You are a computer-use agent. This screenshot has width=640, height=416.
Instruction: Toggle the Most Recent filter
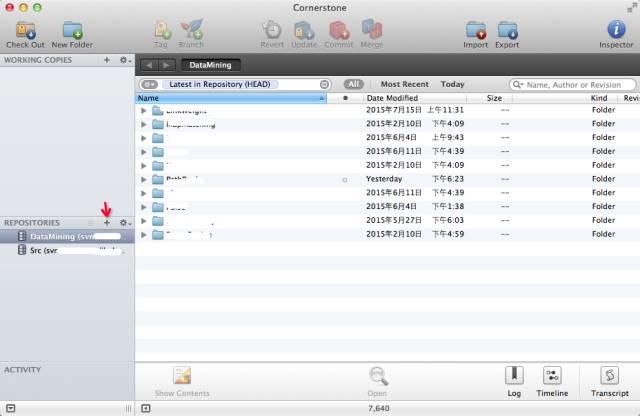(404, 84)
